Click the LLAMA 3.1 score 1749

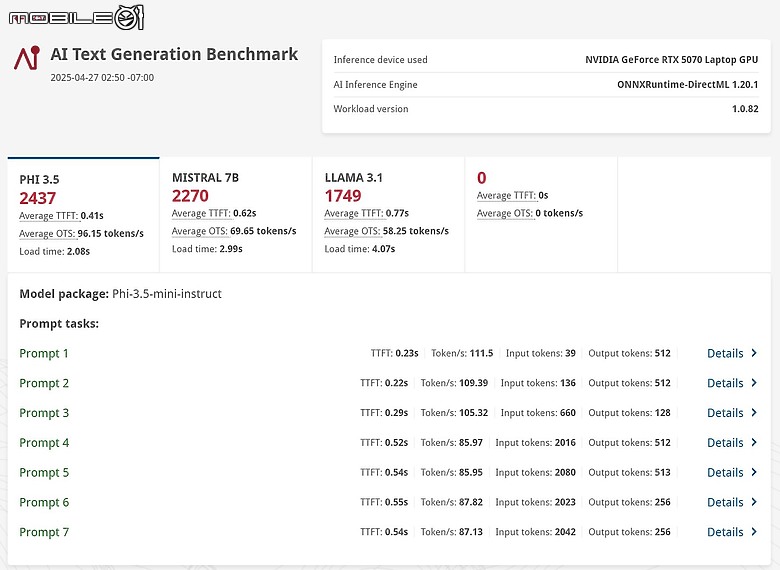343,196
